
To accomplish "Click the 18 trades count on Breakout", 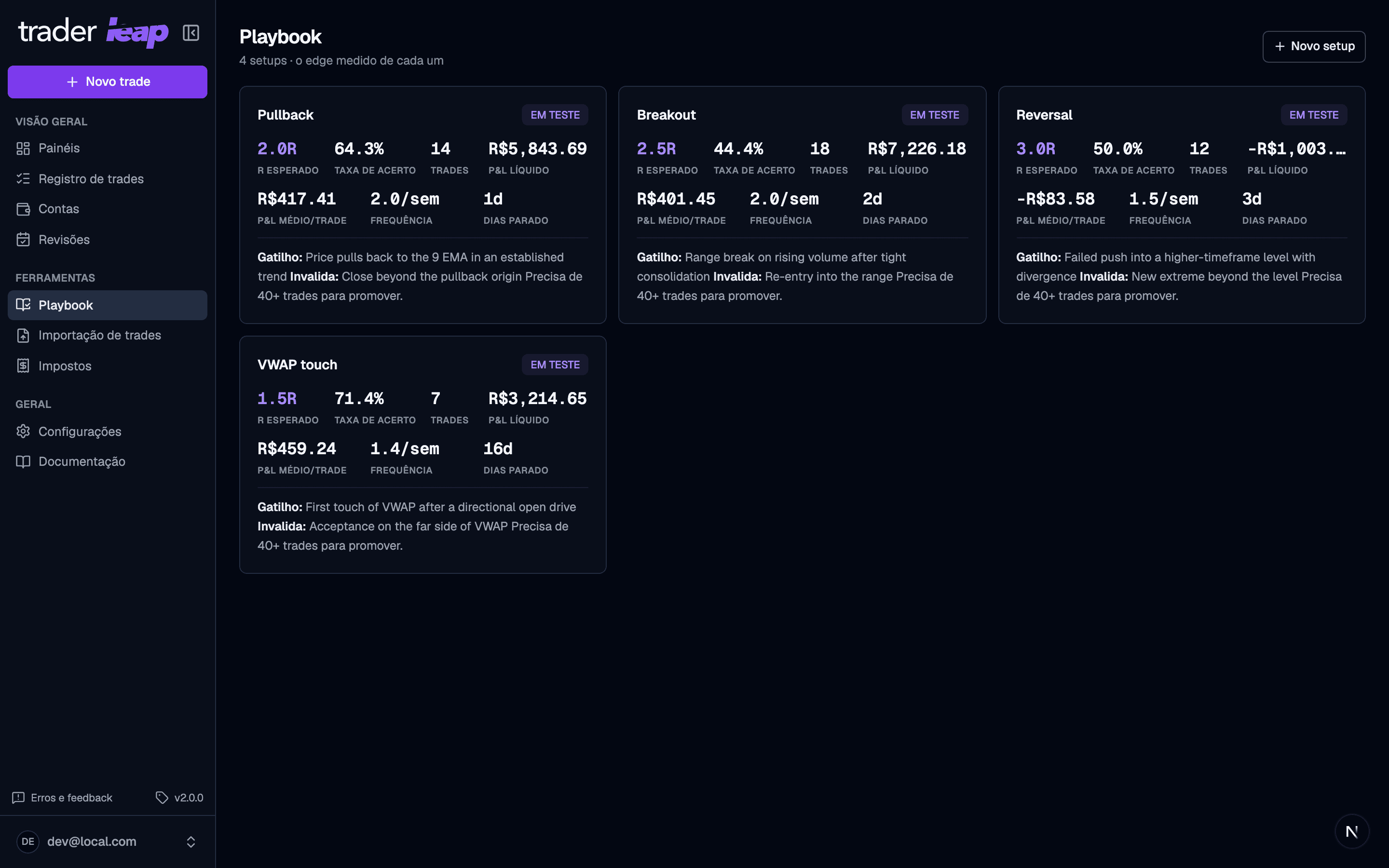I will pyautogui.click(x=819, y=149).
